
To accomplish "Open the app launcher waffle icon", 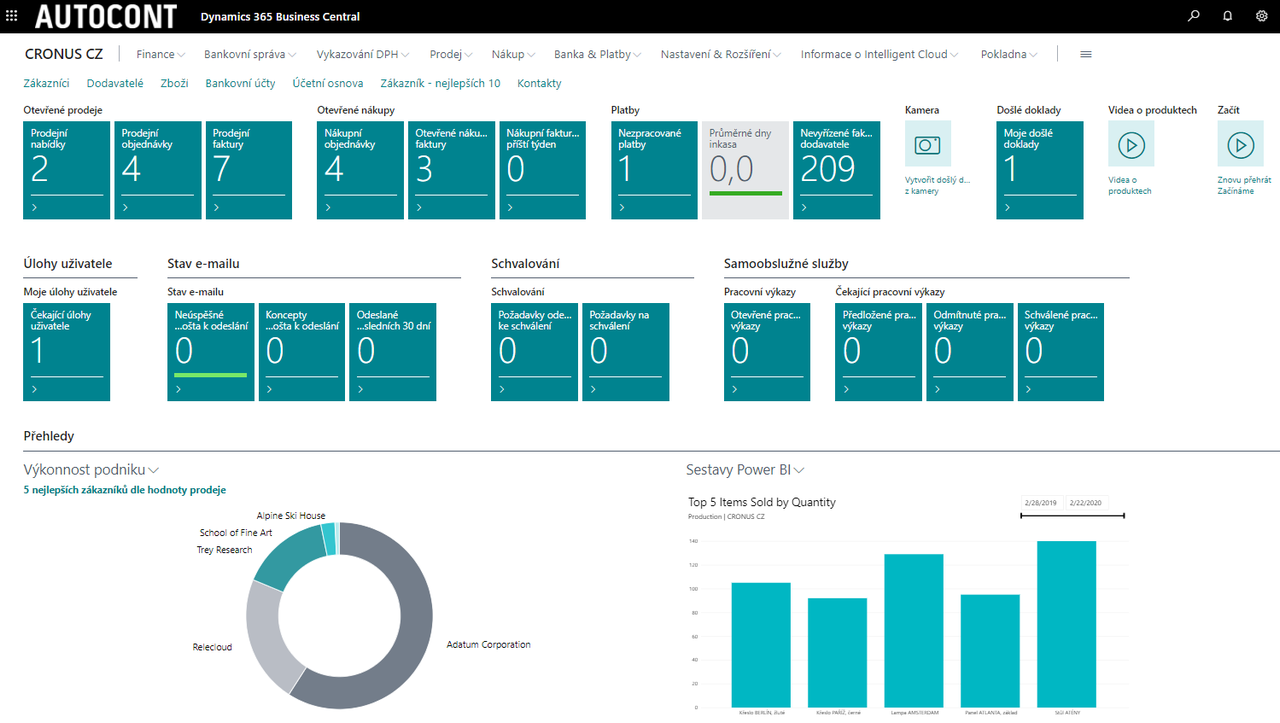I will click(12, 16).
